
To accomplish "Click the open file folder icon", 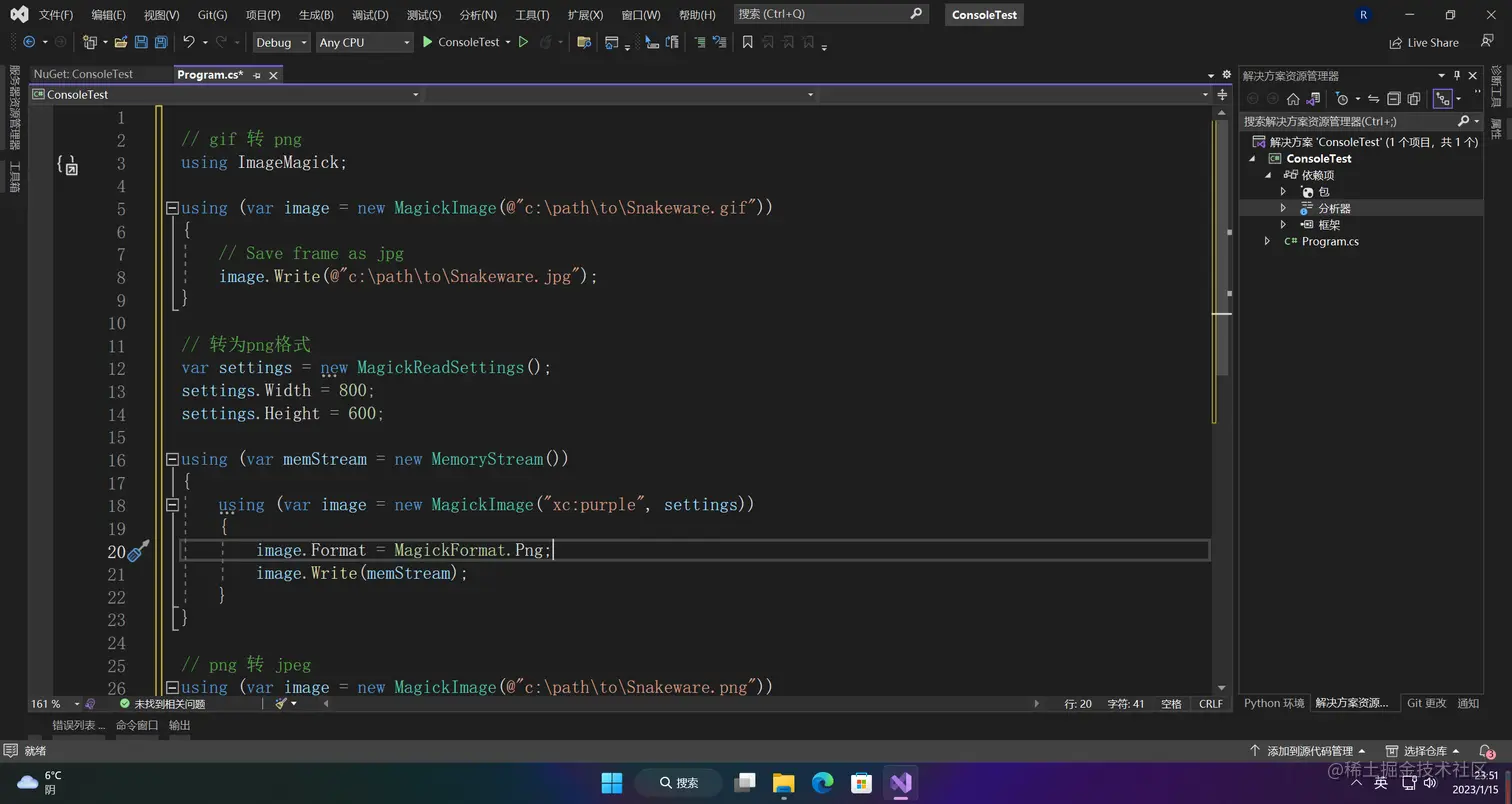I will coord(121,42).
